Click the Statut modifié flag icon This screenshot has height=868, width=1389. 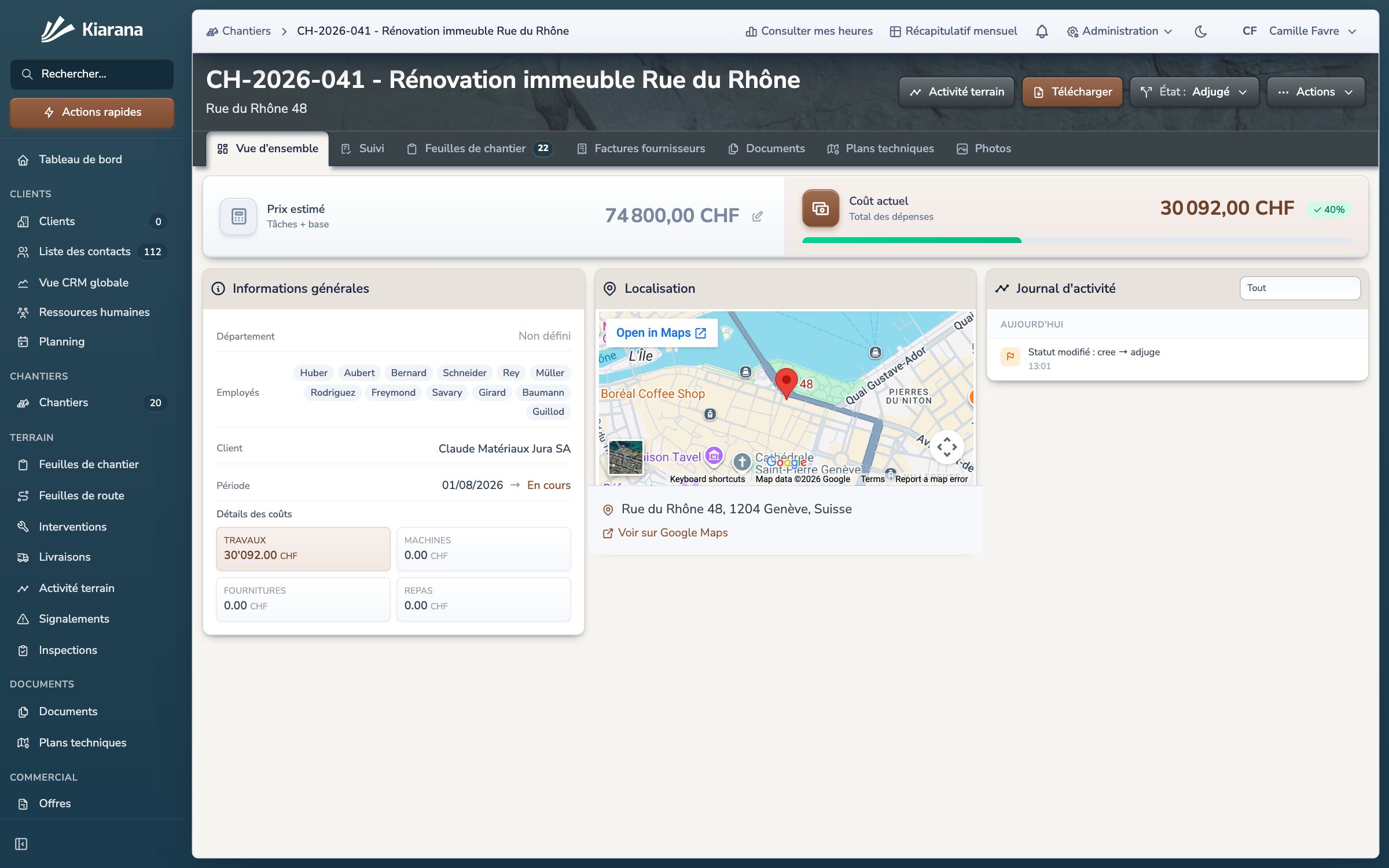(1010, 356)
